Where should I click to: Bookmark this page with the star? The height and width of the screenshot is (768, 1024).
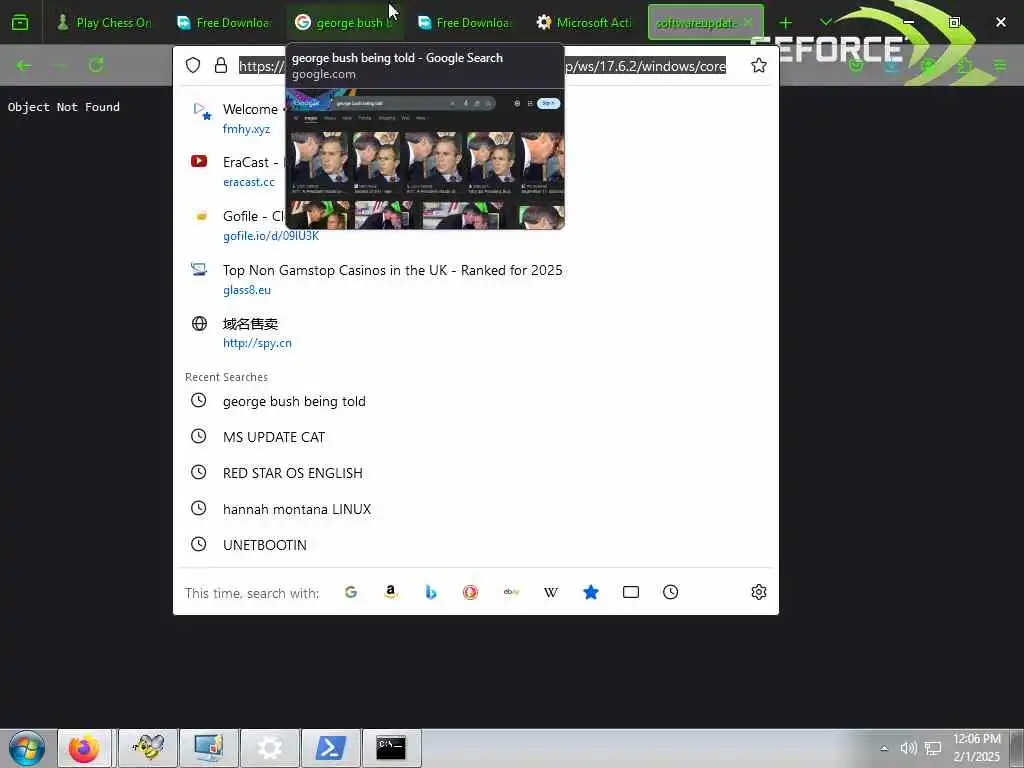(758, 65)
